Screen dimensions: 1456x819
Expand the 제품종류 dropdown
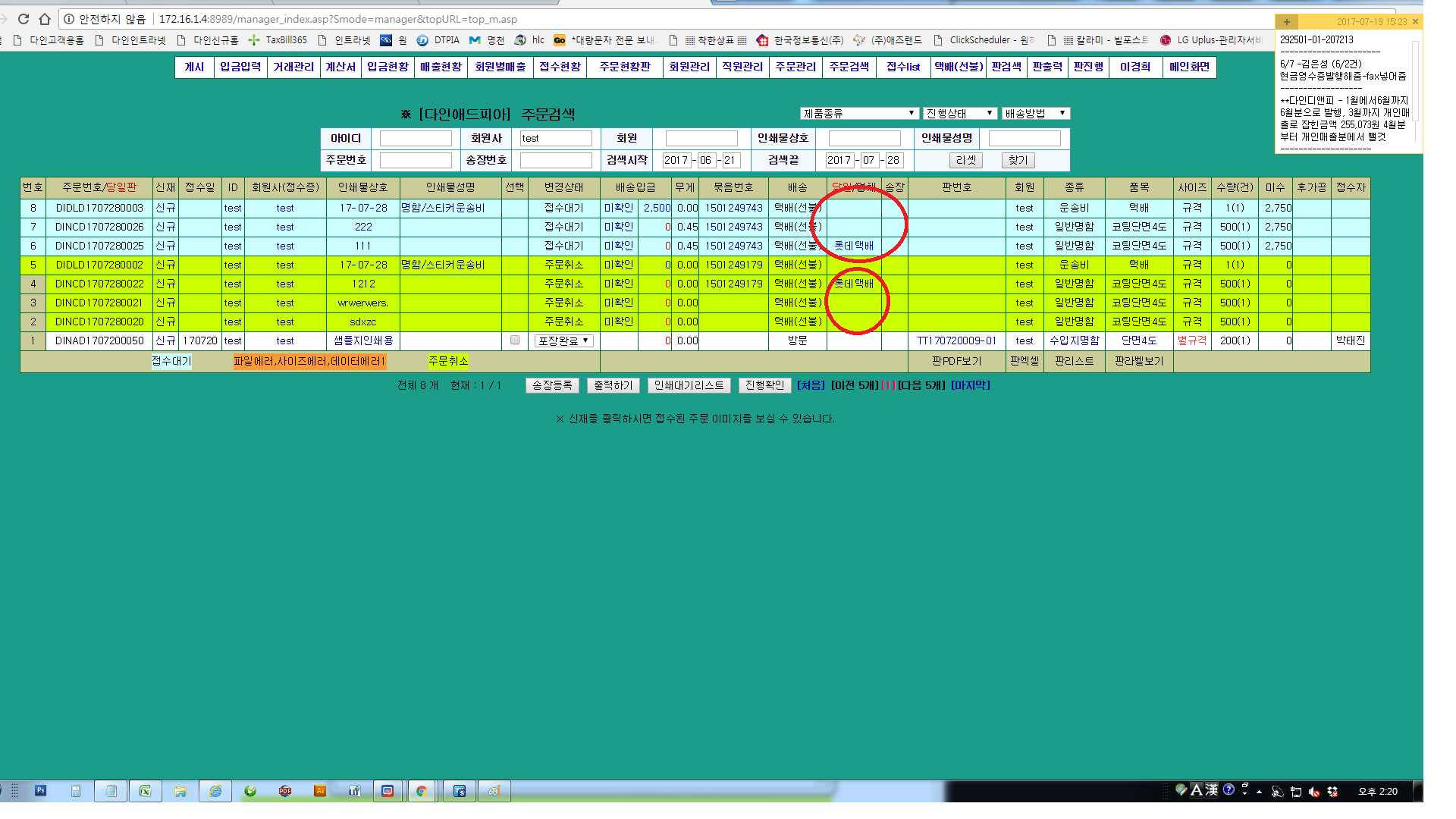pyautogui.click(x=859, y=113)
